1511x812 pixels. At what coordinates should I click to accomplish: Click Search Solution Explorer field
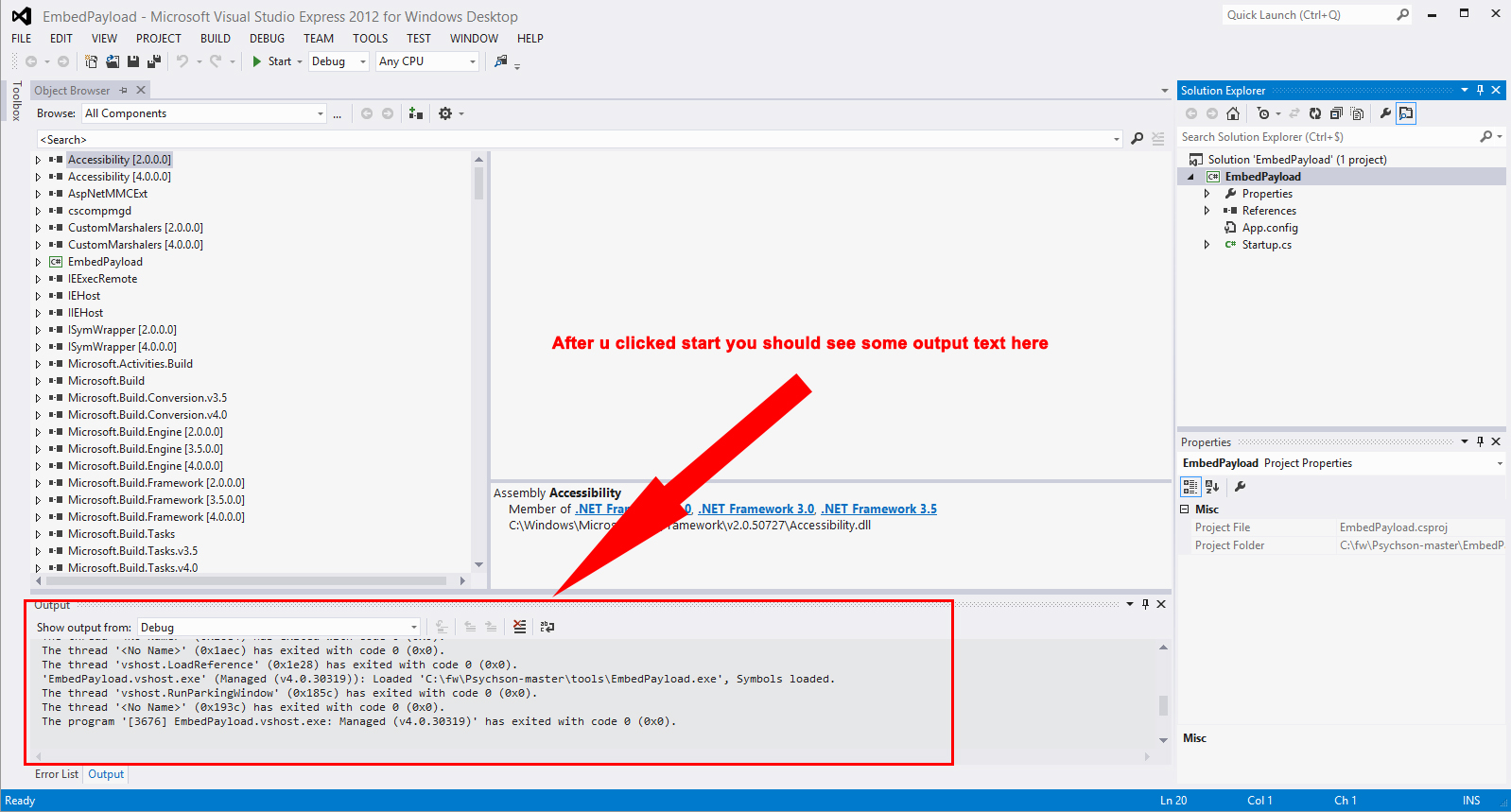click(x=1342, y=137)
